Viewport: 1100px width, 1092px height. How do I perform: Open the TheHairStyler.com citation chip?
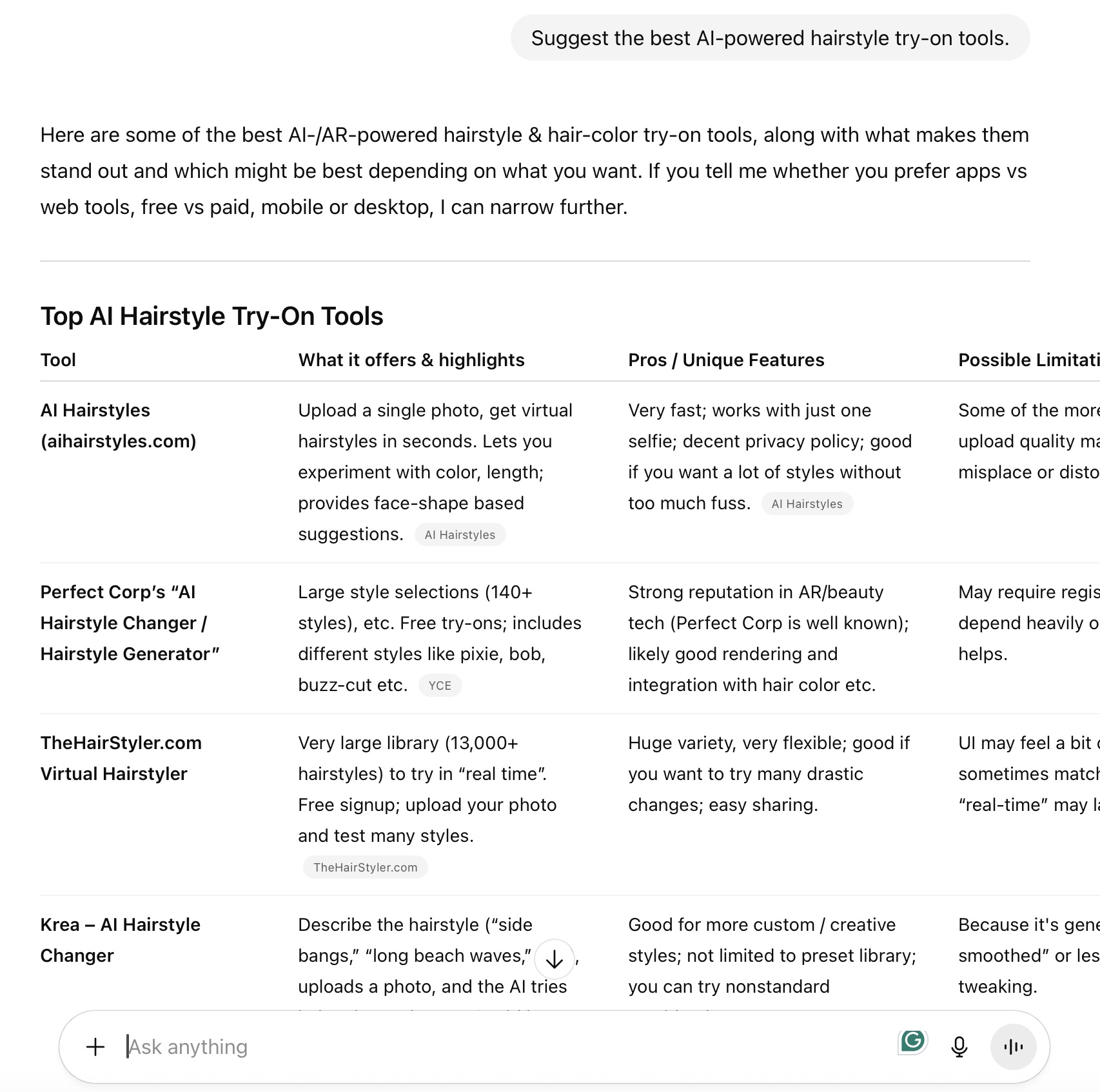pyautogui.click(x=365, y=868)
